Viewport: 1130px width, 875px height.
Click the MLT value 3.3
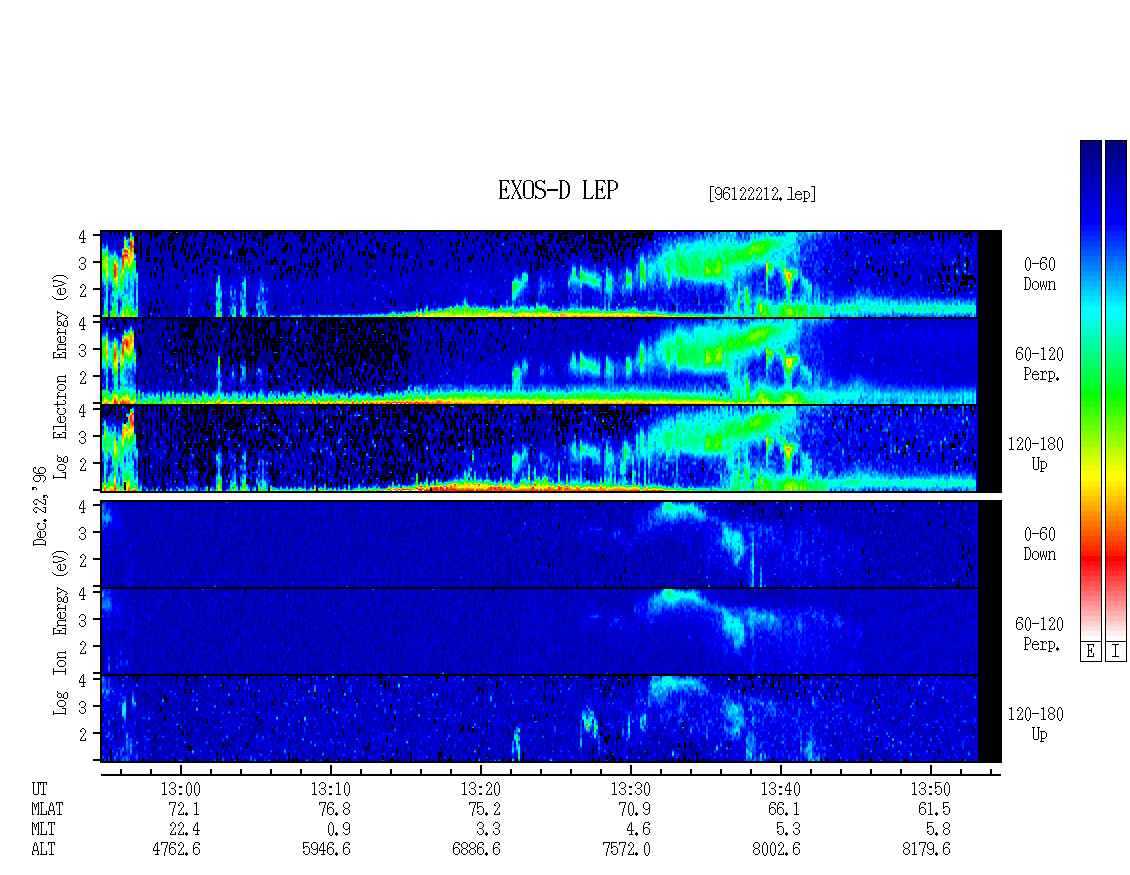click(488, 830)
